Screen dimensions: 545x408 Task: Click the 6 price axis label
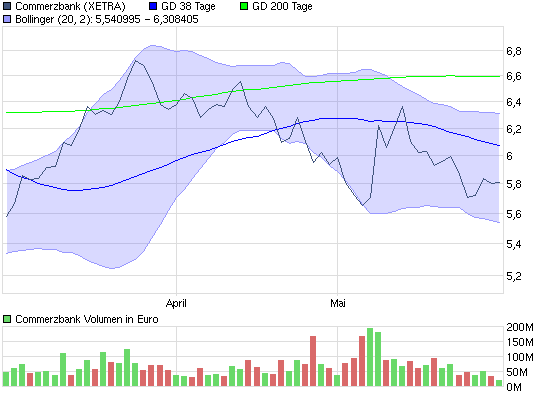coord(509,156)
